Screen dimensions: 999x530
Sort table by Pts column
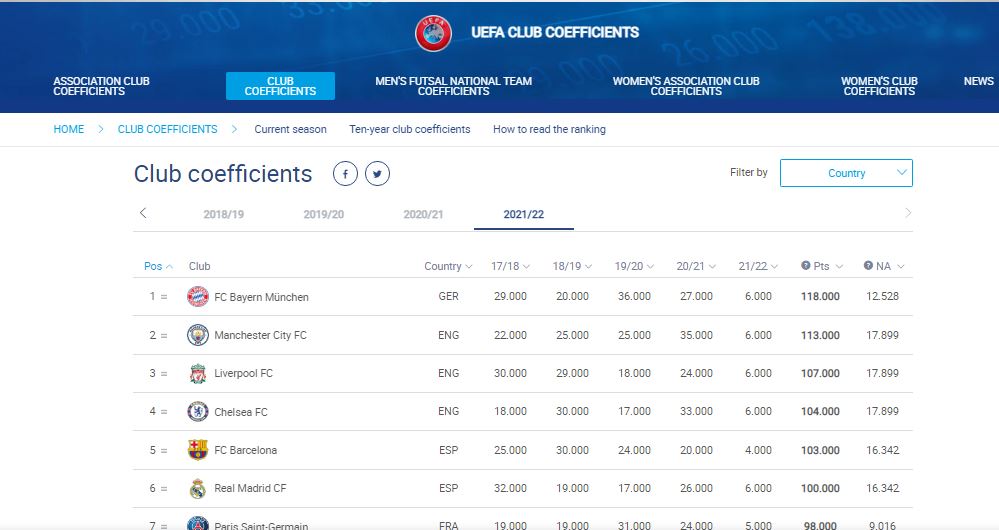828,266
